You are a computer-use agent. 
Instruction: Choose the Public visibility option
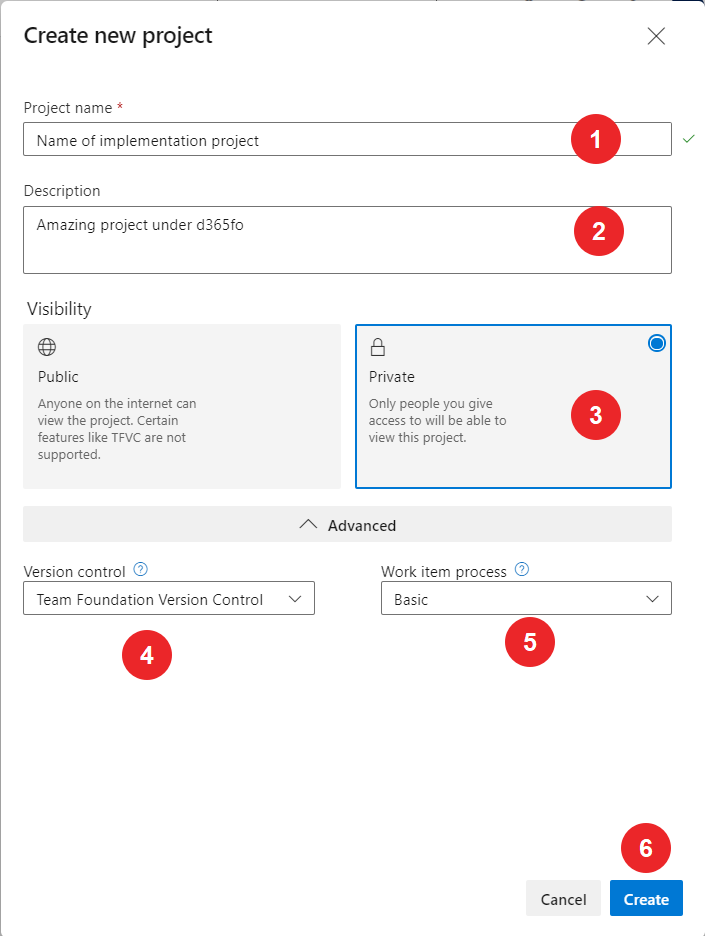click(183, 406)
